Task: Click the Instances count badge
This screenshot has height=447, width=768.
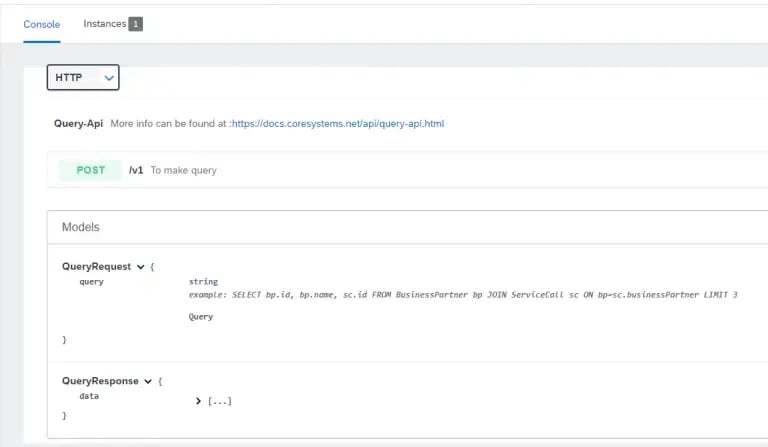Action: [136, 24]
